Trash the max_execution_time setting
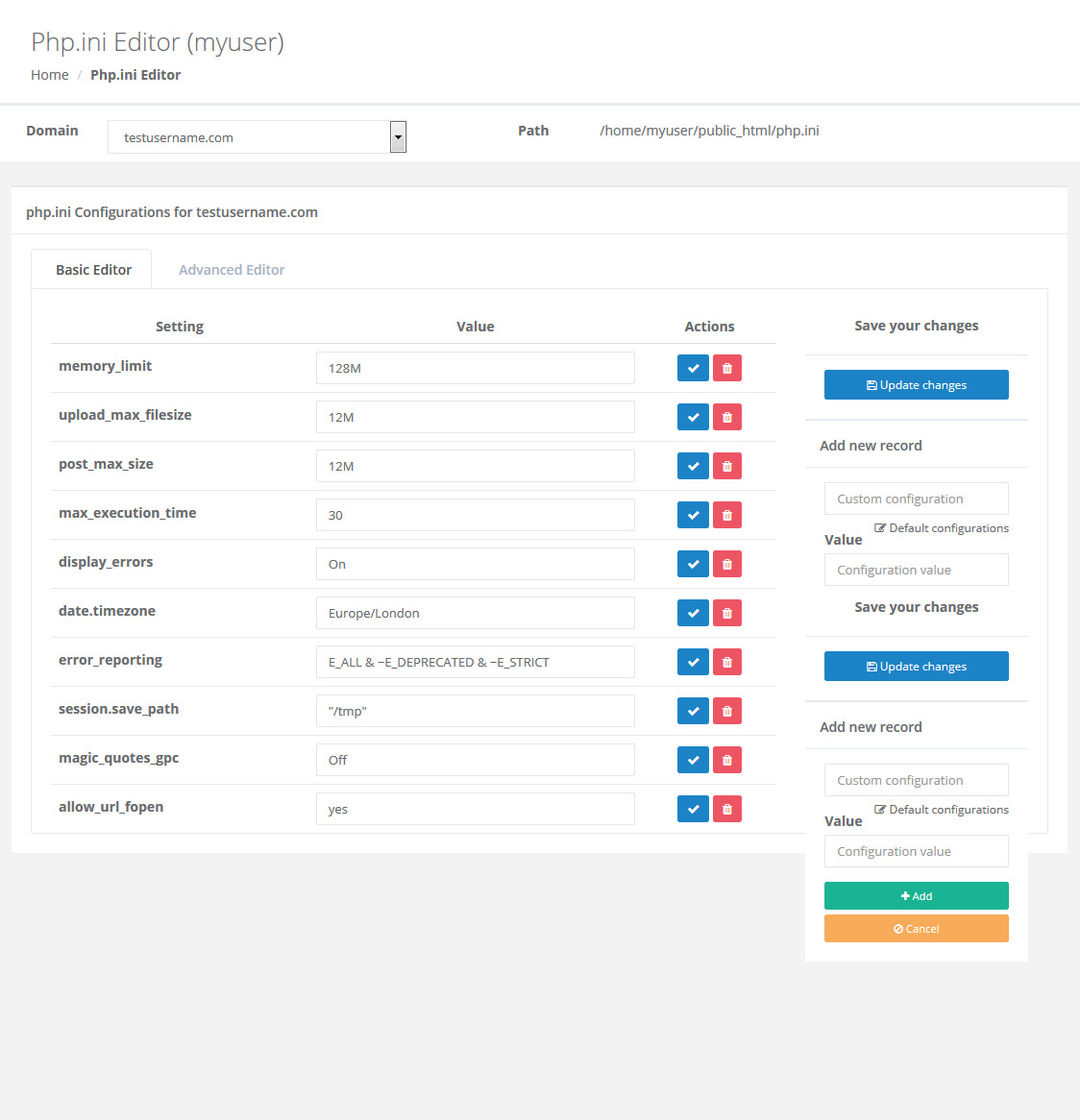 point(727,515)
